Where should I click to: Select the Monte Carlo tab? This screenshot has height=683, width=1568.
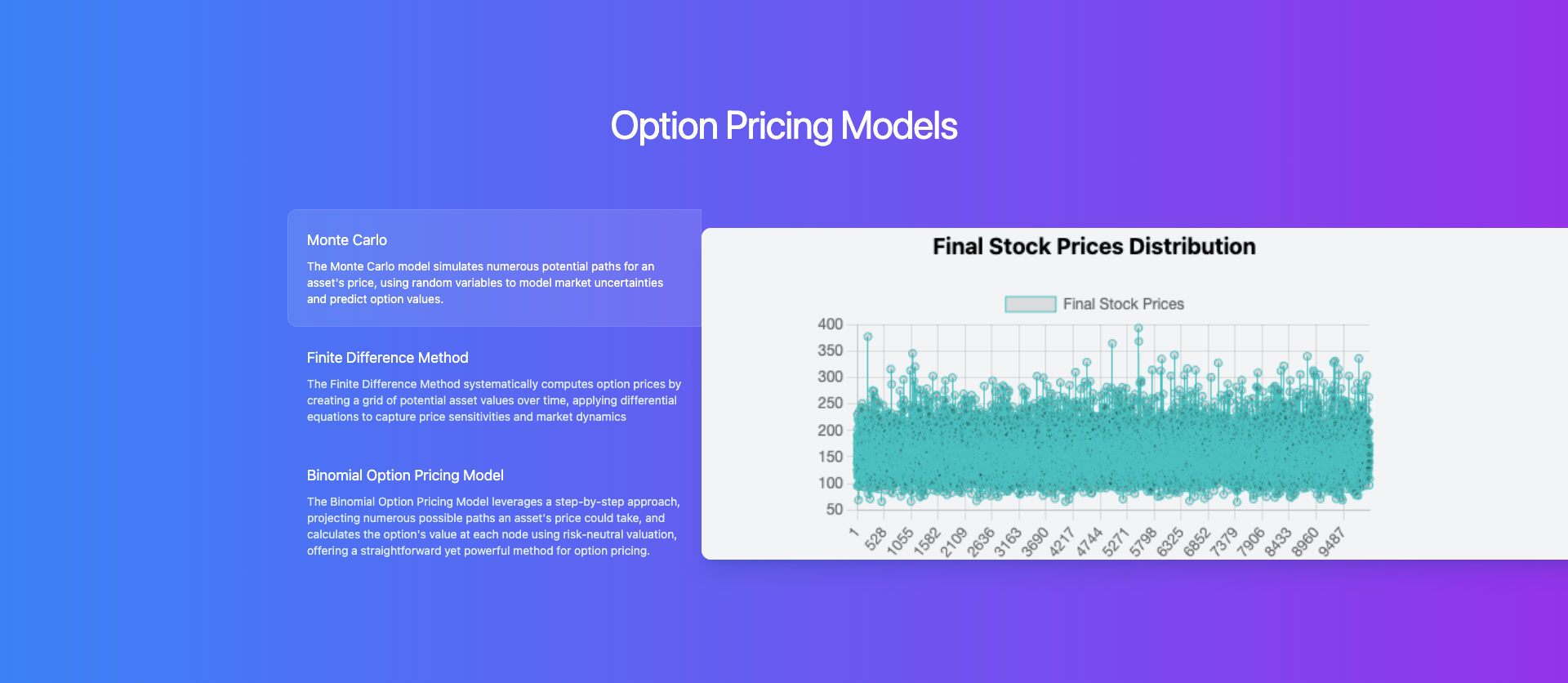pyautogui.click(x=347, y=240)
